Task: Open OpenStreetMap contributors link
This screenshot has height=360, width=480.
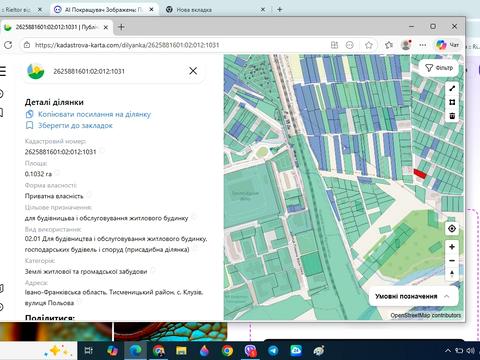Action: pyautogui.click(x=426, y=315)
